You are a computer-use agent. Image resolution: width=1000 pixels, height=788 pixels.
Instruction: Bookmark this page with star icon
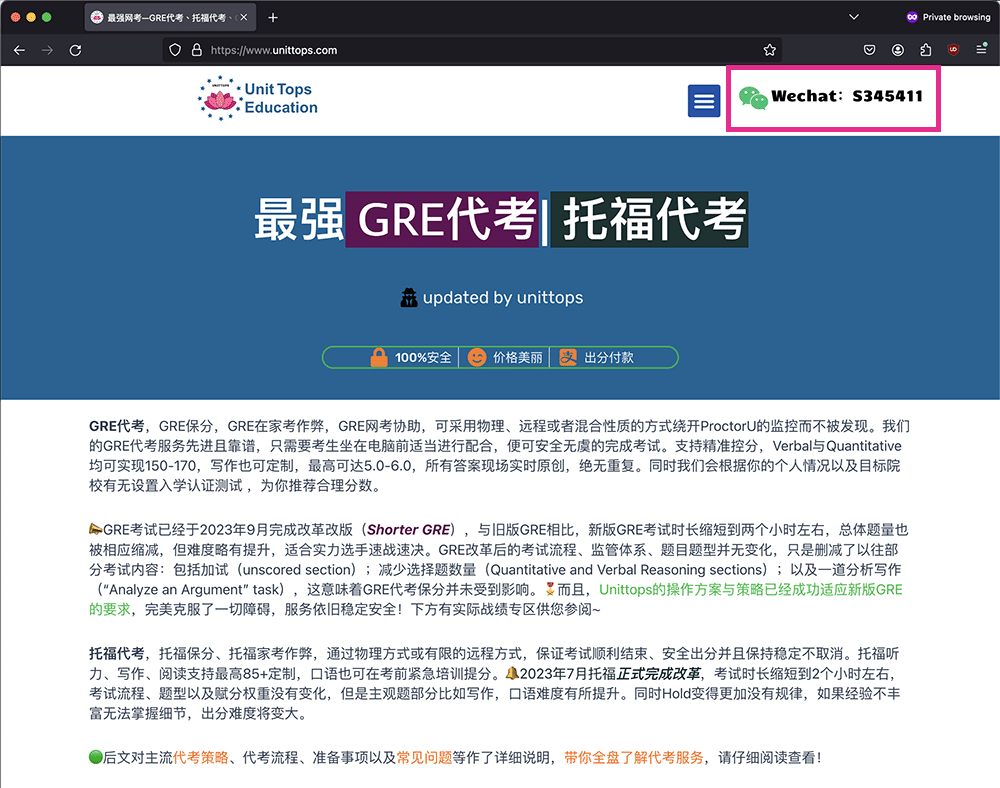[770, 50]
